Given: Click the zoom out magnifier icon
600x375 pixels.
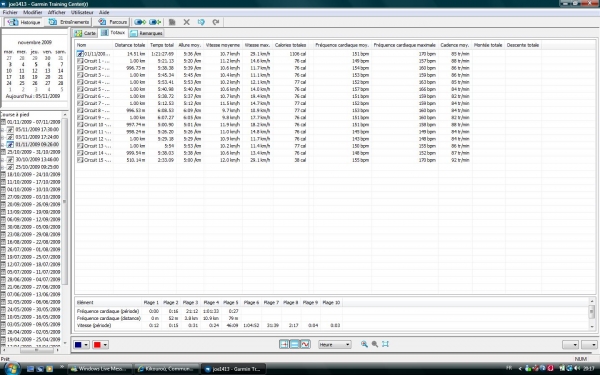Looking at the screenshot, I should point(375,344).
